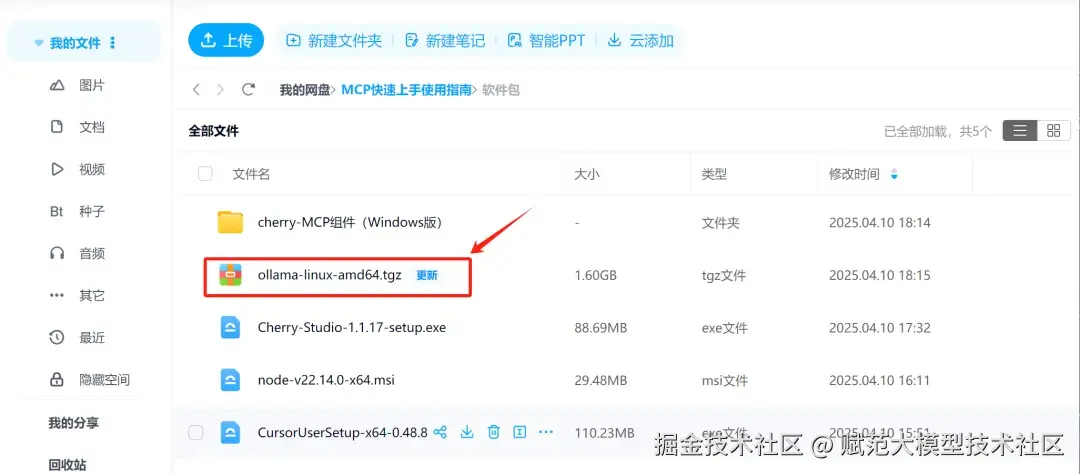Click date 2025.04.10 17:32
The width and height of the screenshot is (1080, 474).
point(880,328)
